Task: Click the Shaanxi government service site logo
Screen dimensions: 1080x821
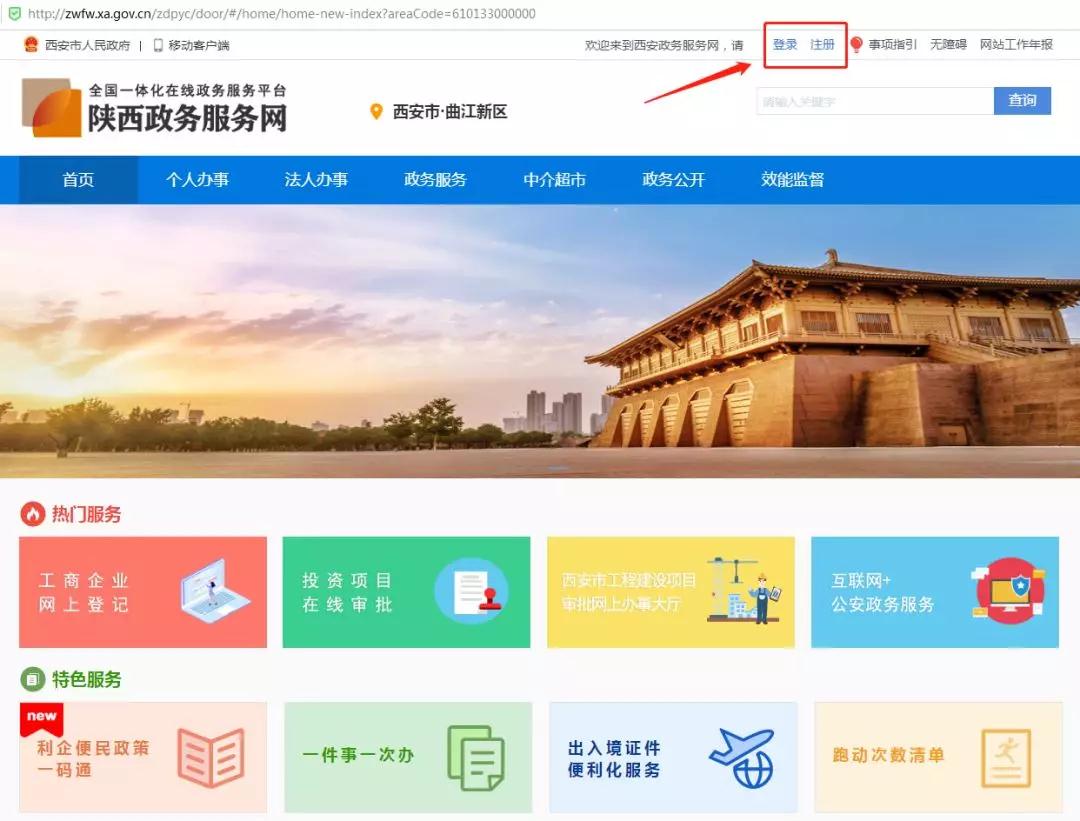Action: point(155,107)
